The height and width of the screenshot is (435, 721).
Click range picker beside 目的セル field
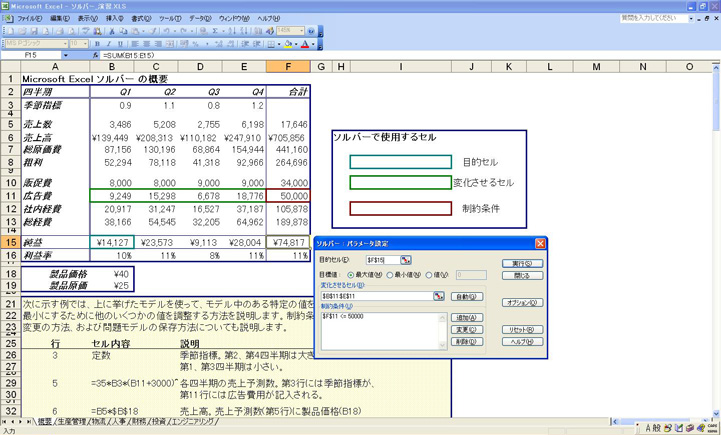pos(406,260)
